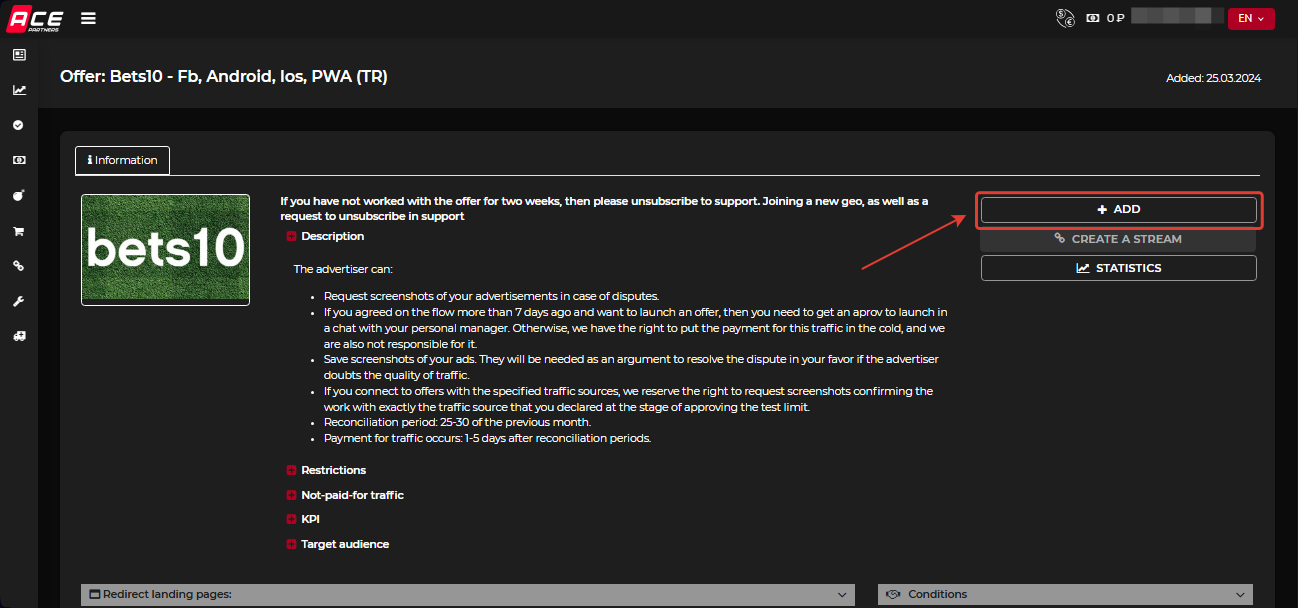Click the line "Request screenshots of your advertisements in case of disputes."
The image size is (1298, 608).
point(492,296)
